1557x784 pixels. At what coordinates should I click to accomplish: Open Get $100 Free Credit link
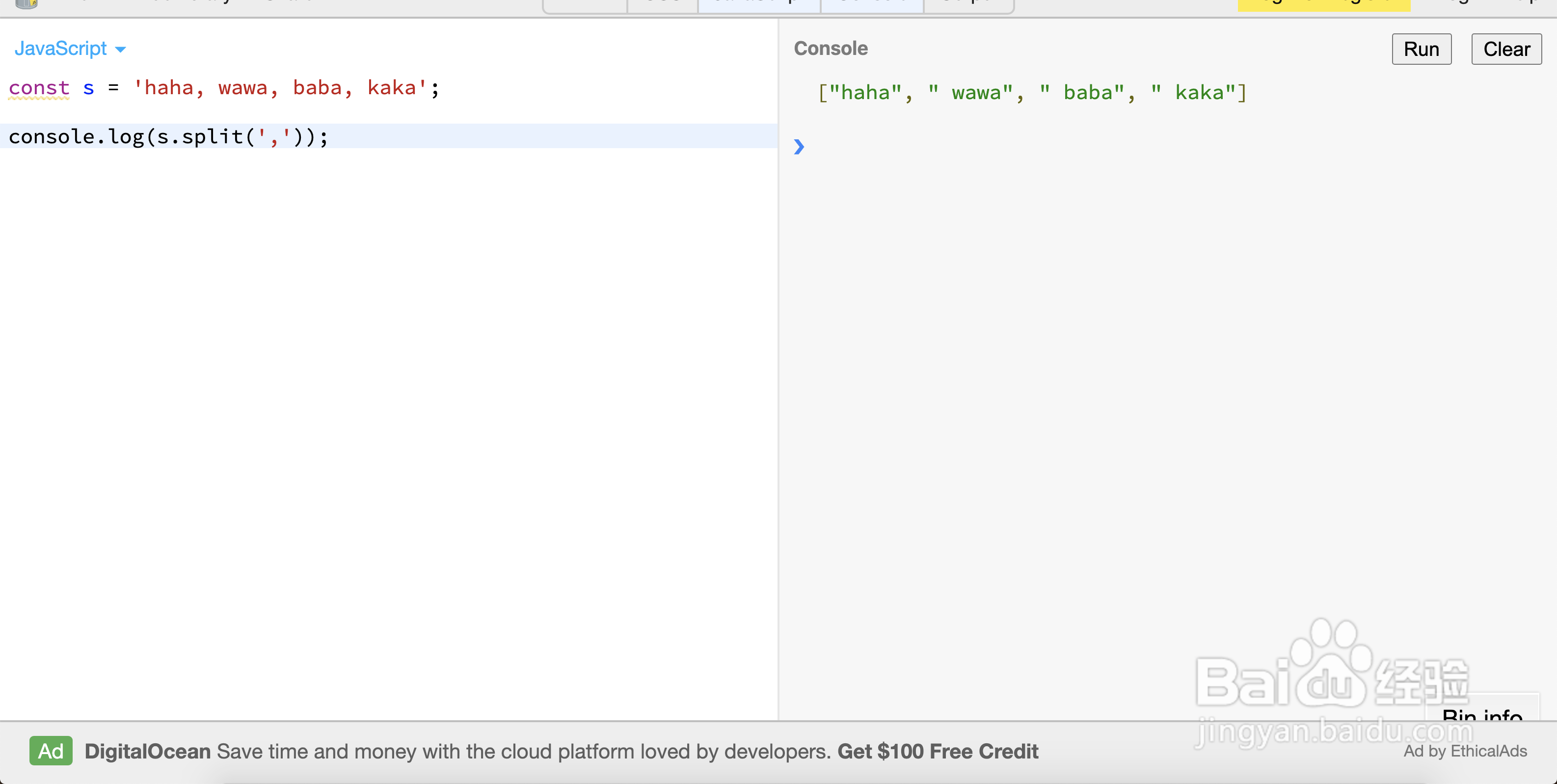click(938, 751)
